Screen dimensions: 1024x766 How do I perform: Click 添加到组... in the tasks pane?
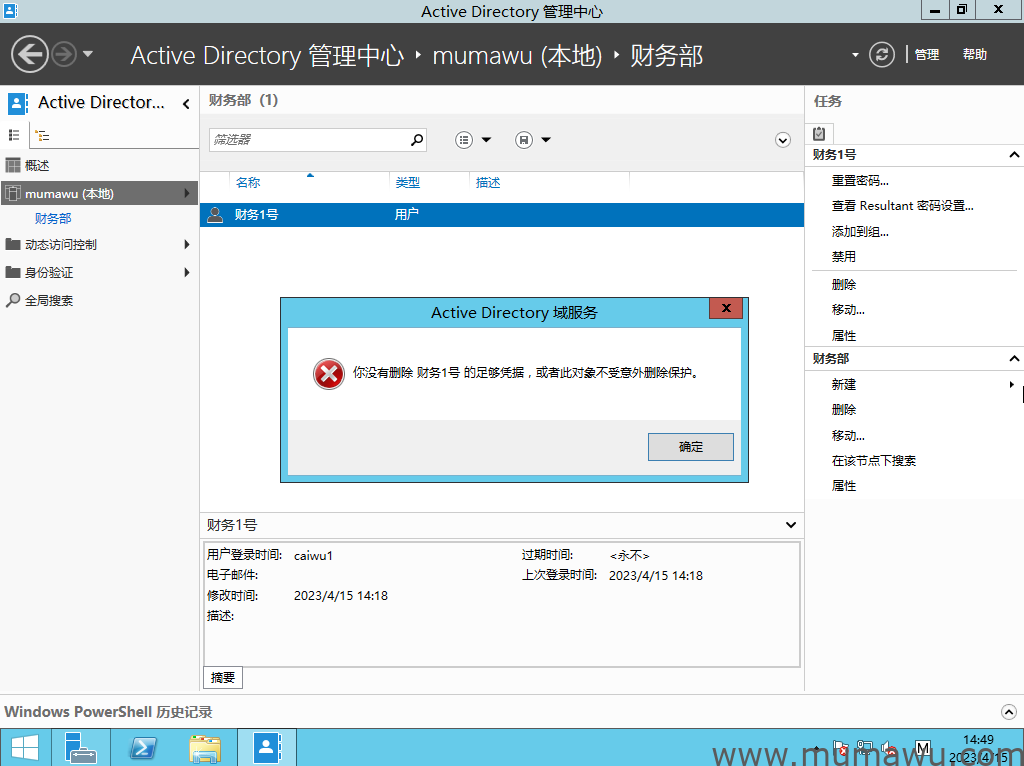pyautogui.click(x=859, y=232)
